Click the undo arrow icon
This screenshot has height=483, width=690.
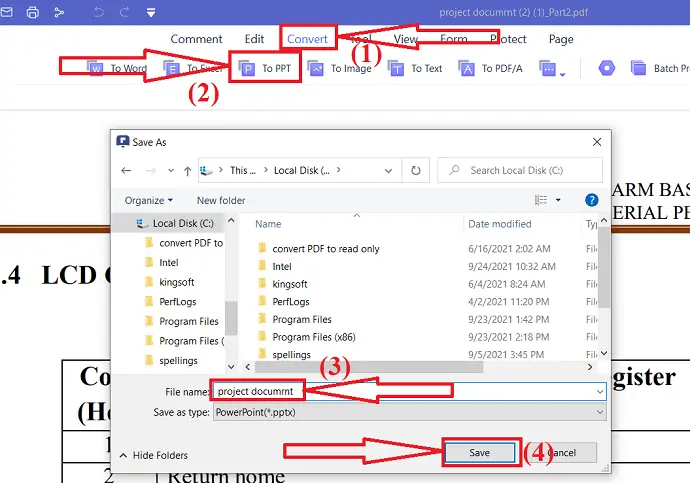point(99,12)
